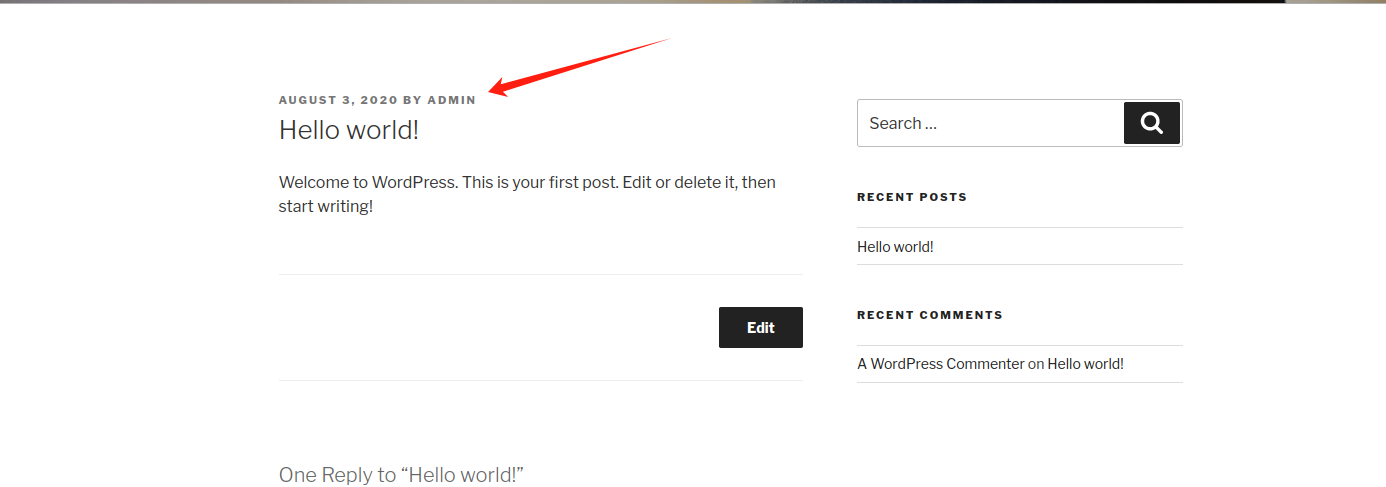
Task: Click the RECENT COMMENTS widget heading
Action: pyautogui.click(x=929, y=315)
